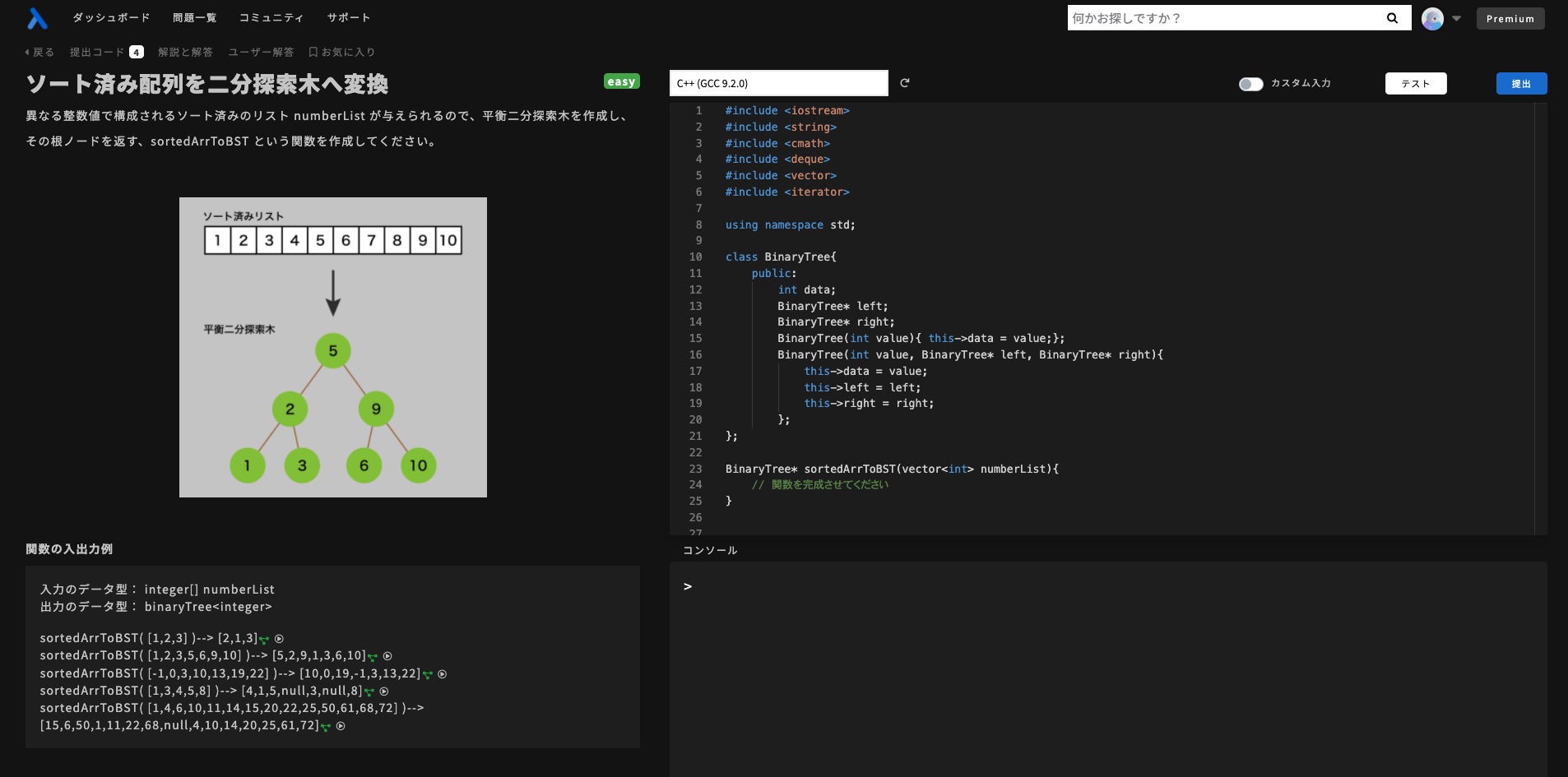Click play icon beside [2,1,3] example
This screenshot has width=1568, height=777.
pyautogui.click(x=279, y=639)
